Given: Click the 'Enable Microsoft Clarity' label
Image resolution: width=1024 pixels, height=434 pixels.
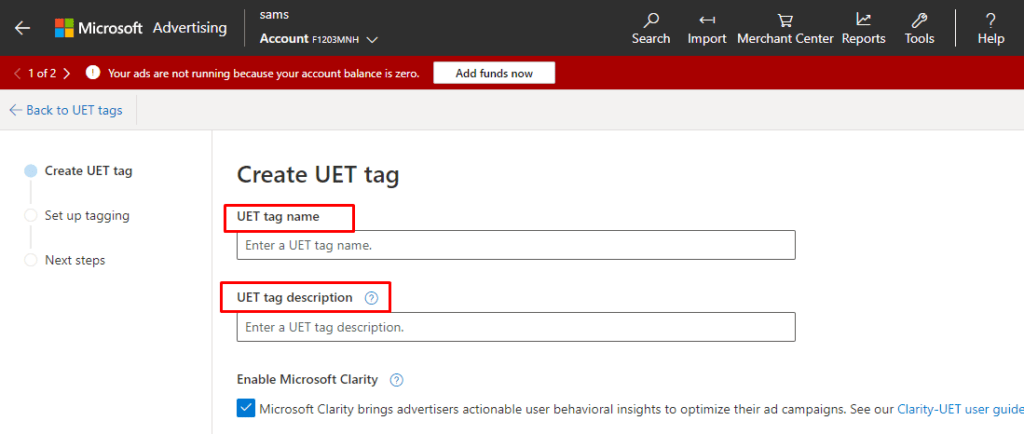Looking at the screenshot, I should tap(307, 379).
